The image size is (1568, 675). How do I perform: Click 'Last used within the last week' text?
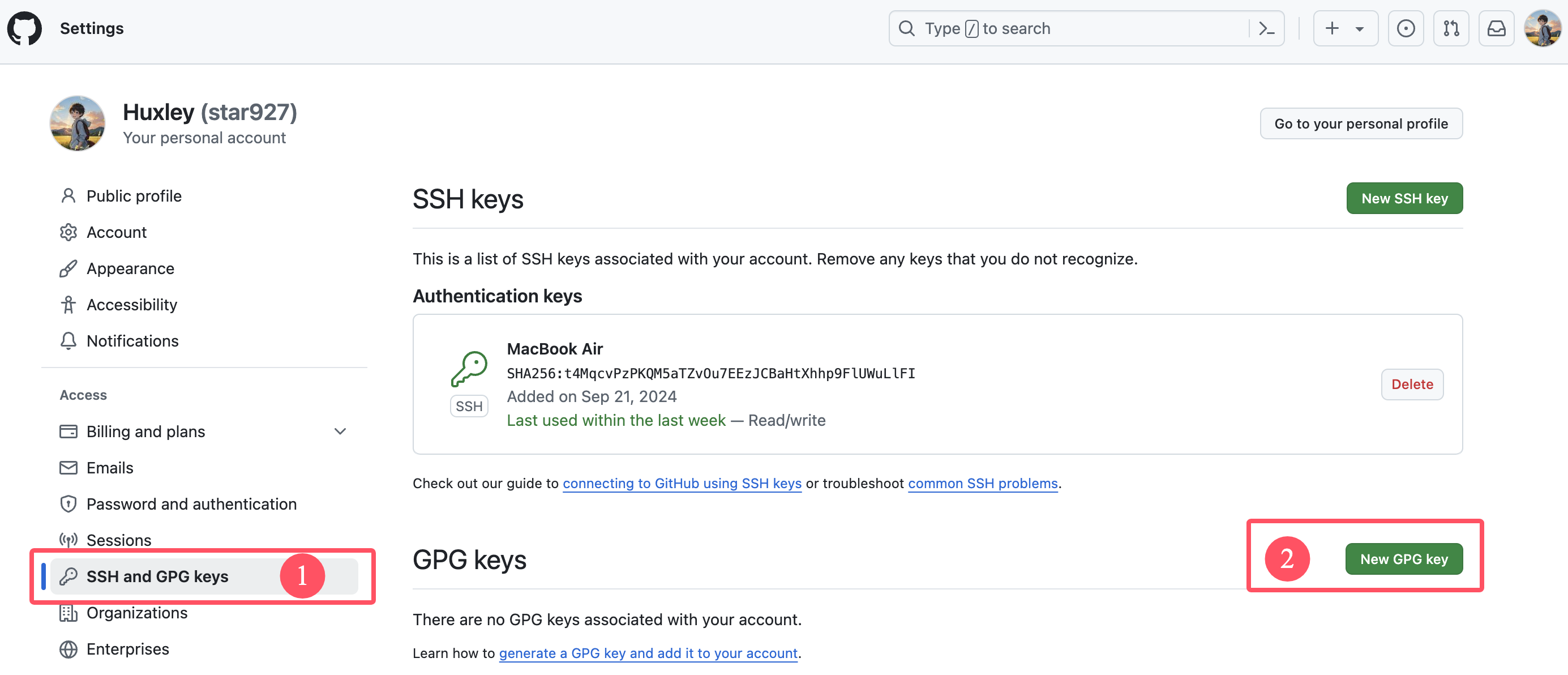(616, 421)
